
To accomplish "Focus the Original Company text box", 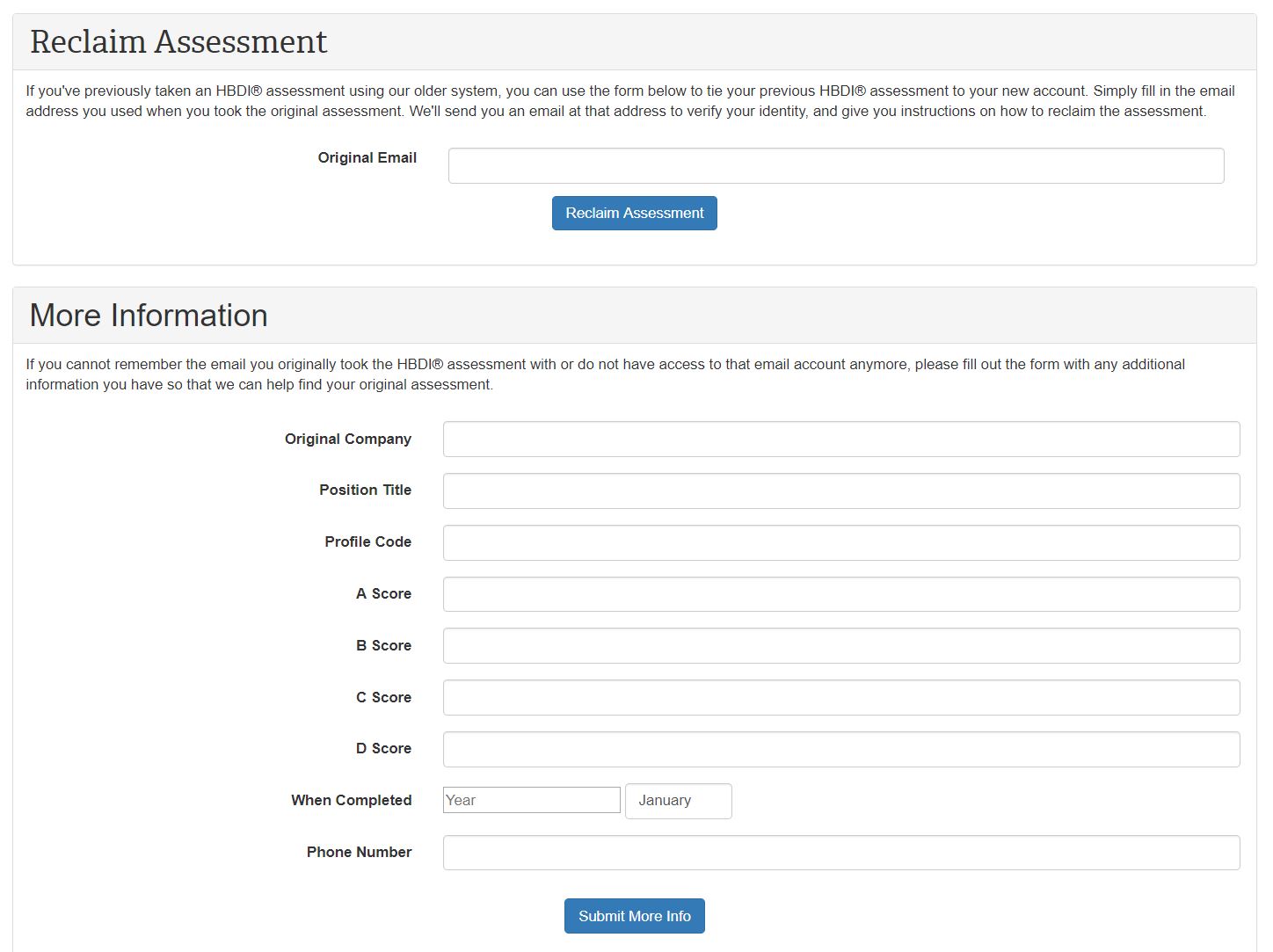I will pyautogui.click(x=840, y=440).
